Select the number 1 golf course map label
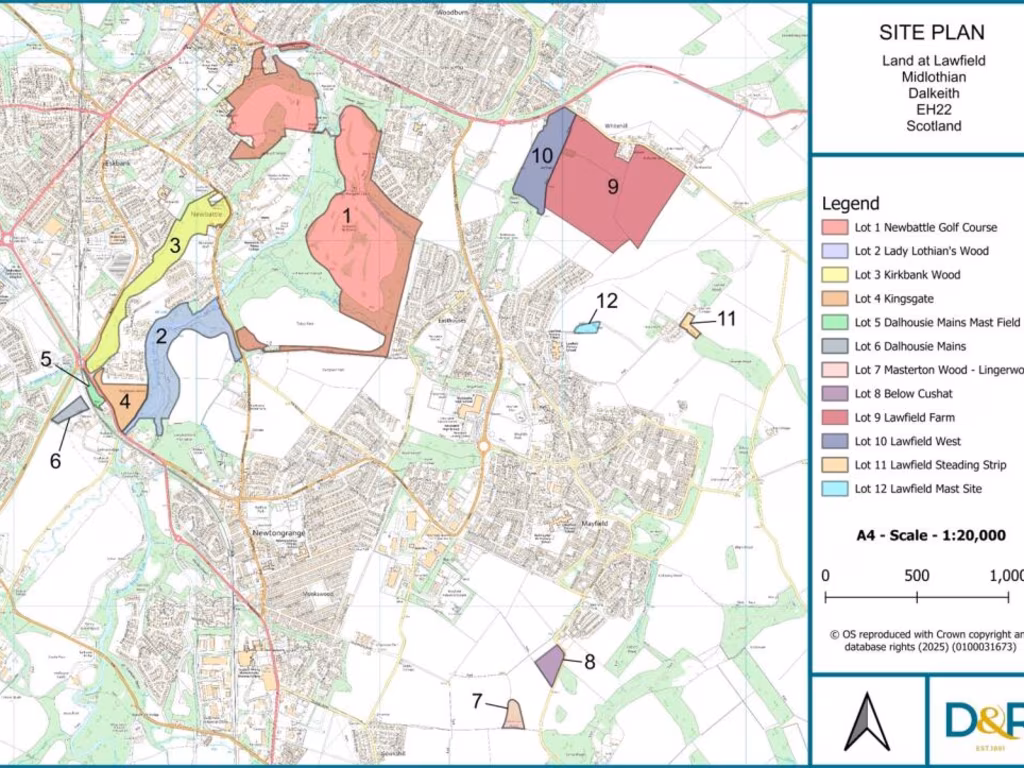Screen dimensions: 1024x768 (x=347, y=214)
